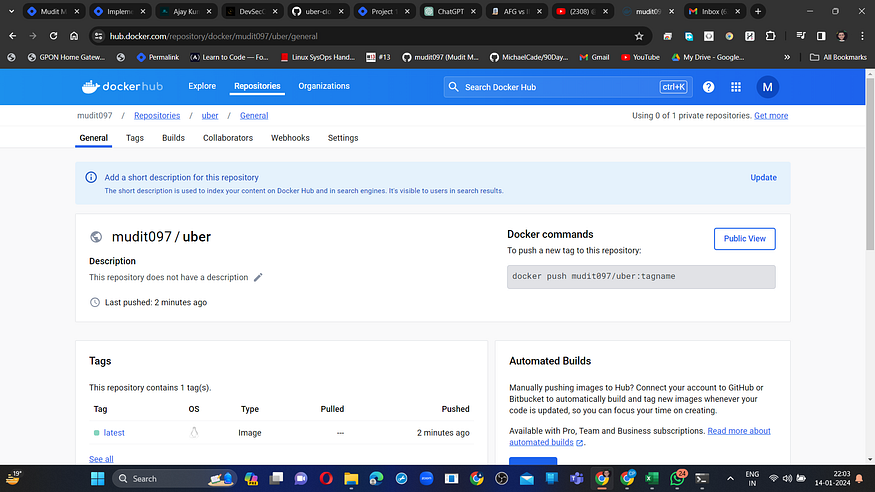875x492 pixels.
Task: Open the uber breadcrumb link
Action: [x=210, y=115]
